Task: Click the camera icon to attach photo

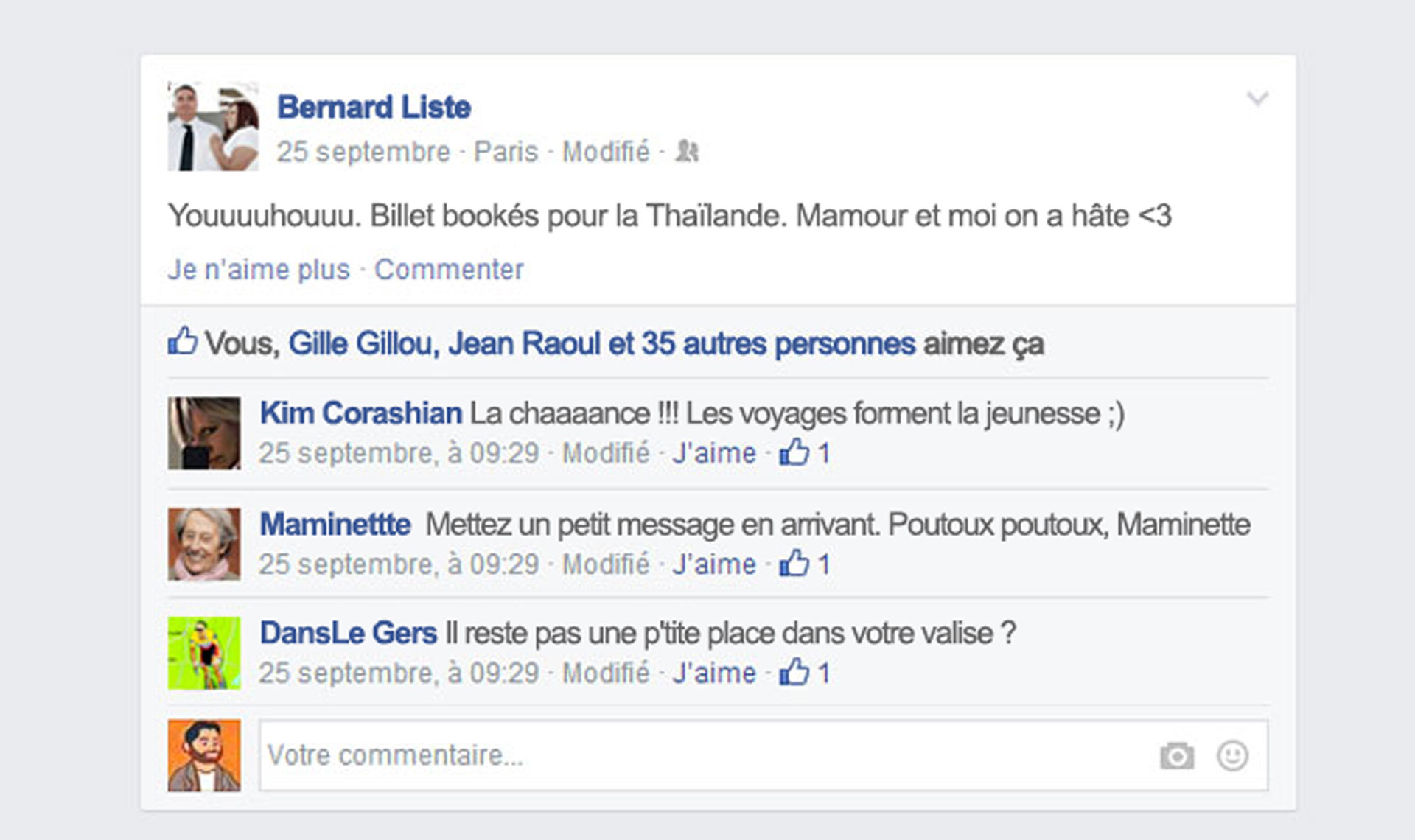Action: pos(1177,756)
